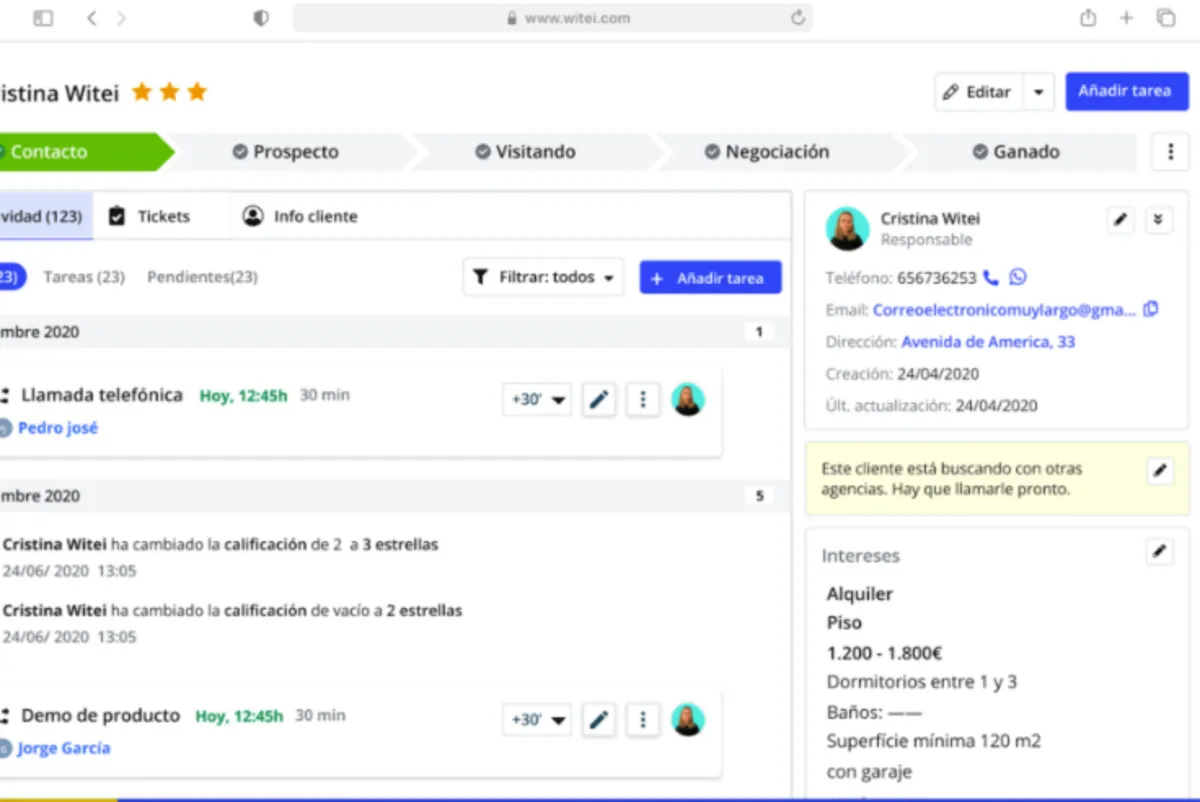Image resolution: width=1200 pixels, height=802 pixels.
Task: Click the Llamada telefónica task title
Action: 102,395
